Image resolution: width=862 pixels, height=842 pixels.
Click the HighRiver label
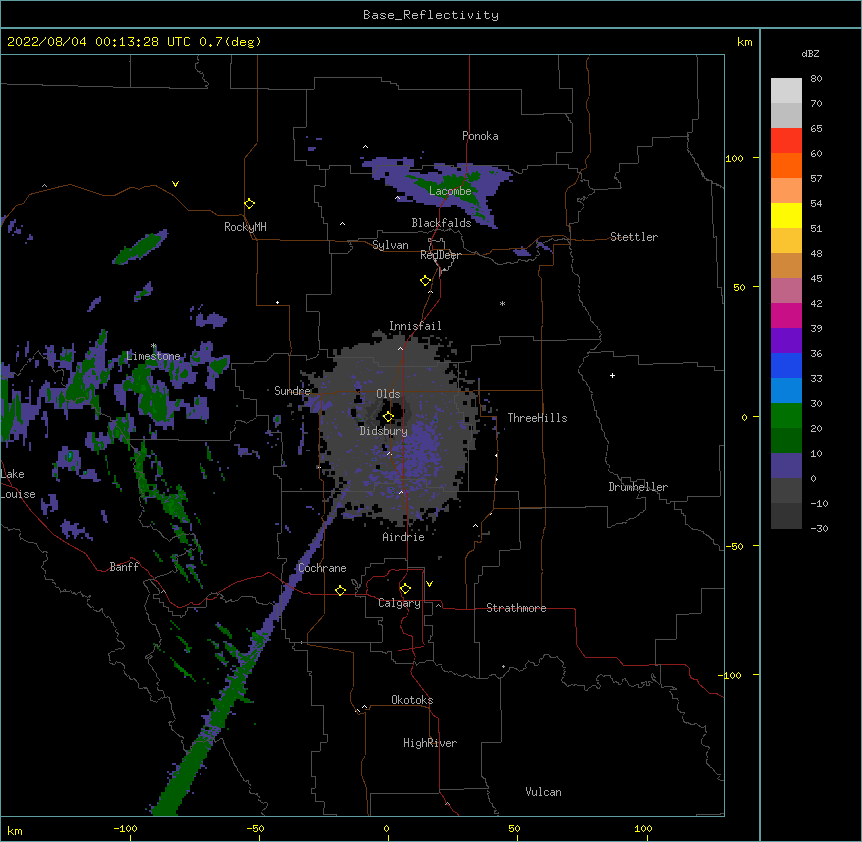pos(430,743)
